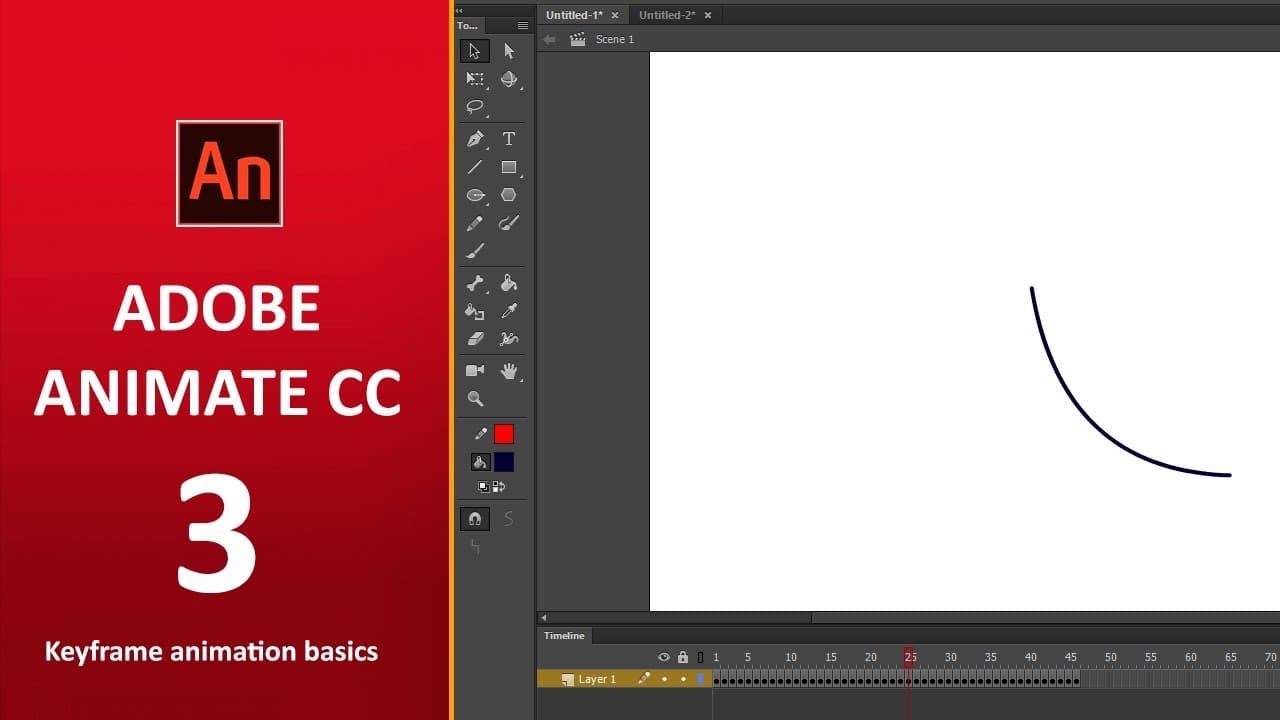Click the Scene clapperboard icon

(578, 39)
